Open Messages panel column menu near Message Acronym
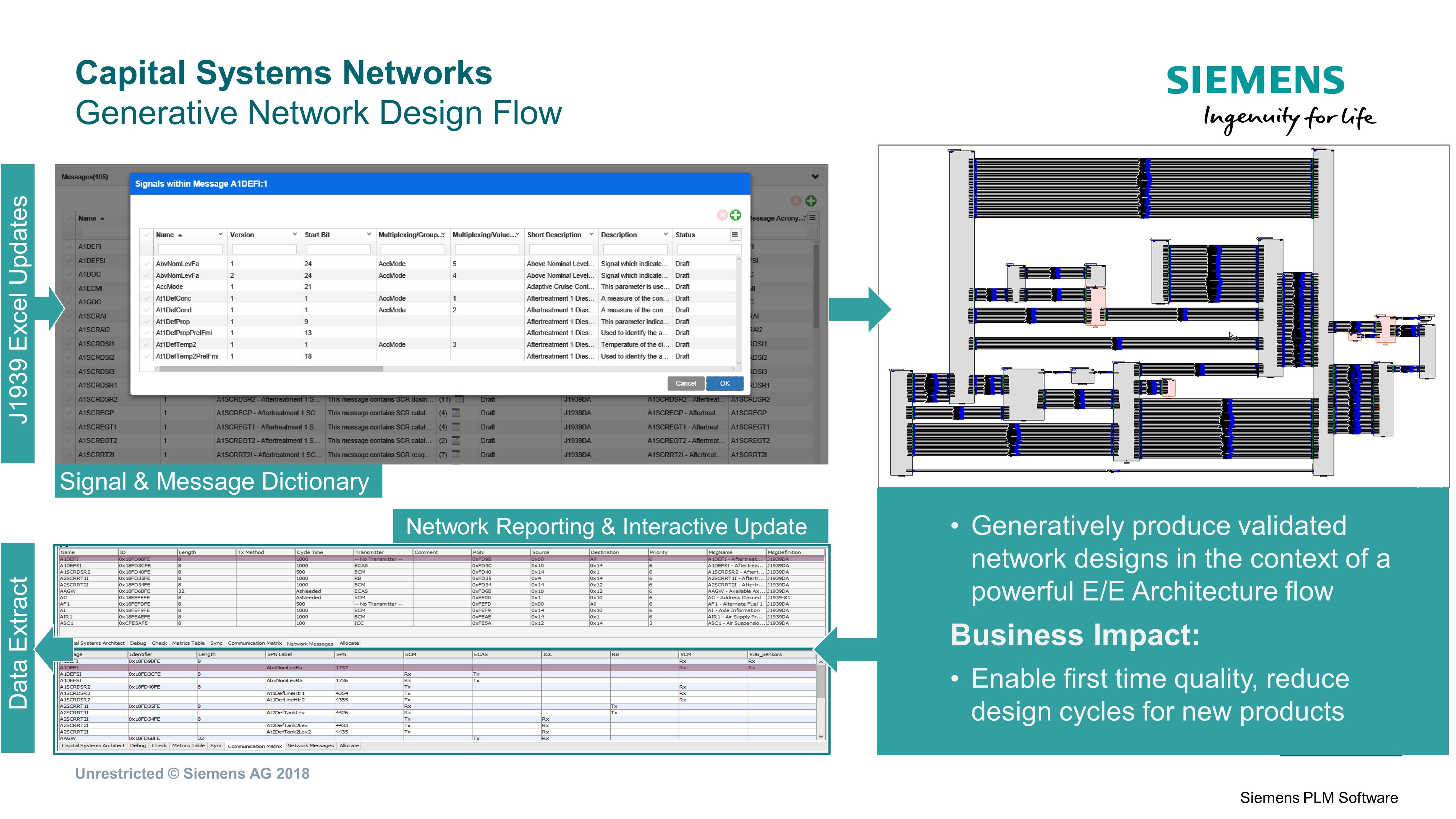Image resolution: width=1456 pixels, height=819 pixels. pyautogui.click(x=812, y=218)
